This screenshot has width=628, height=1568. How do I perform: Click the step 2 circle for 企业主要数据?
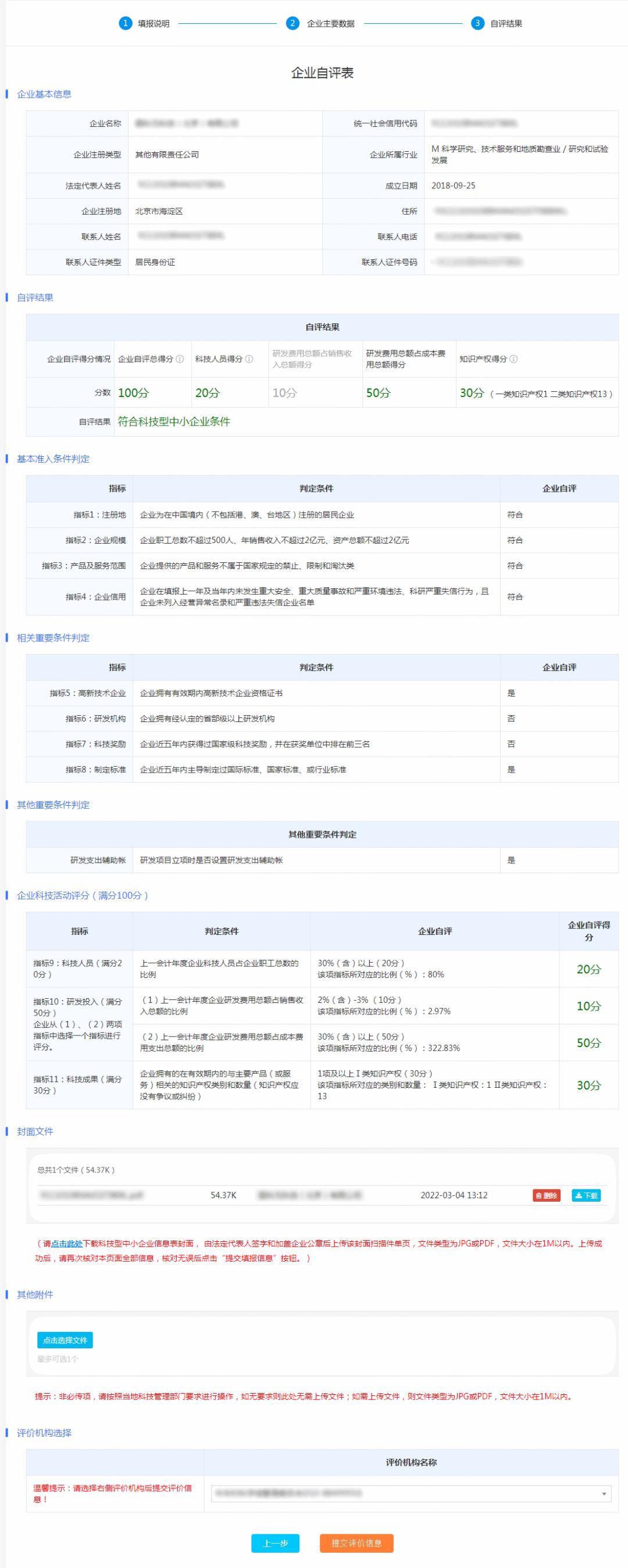click(x=292, y=23)
